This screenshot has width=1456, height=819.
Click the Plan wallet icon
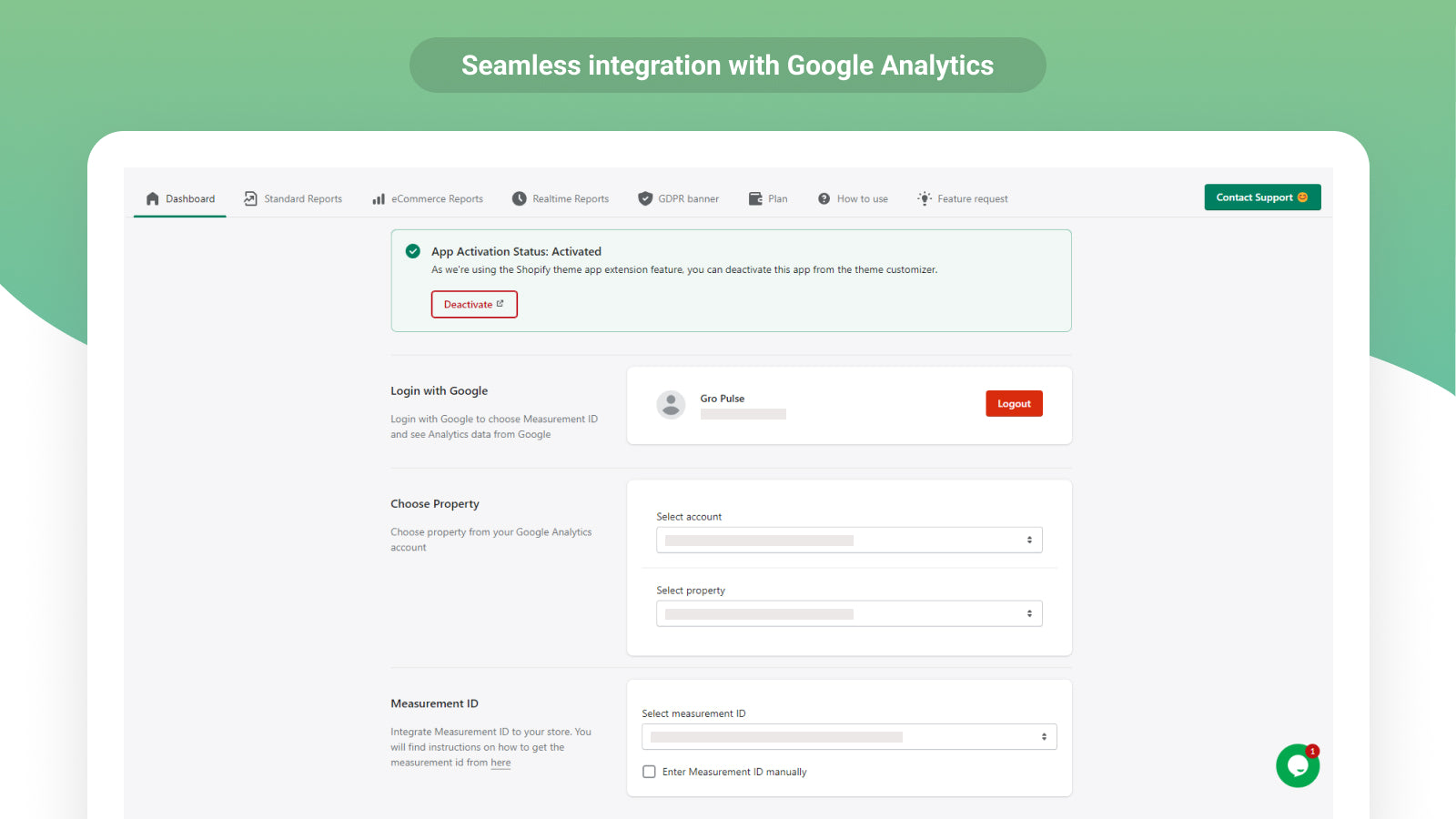pyautogui.click(x=755, y=198)
